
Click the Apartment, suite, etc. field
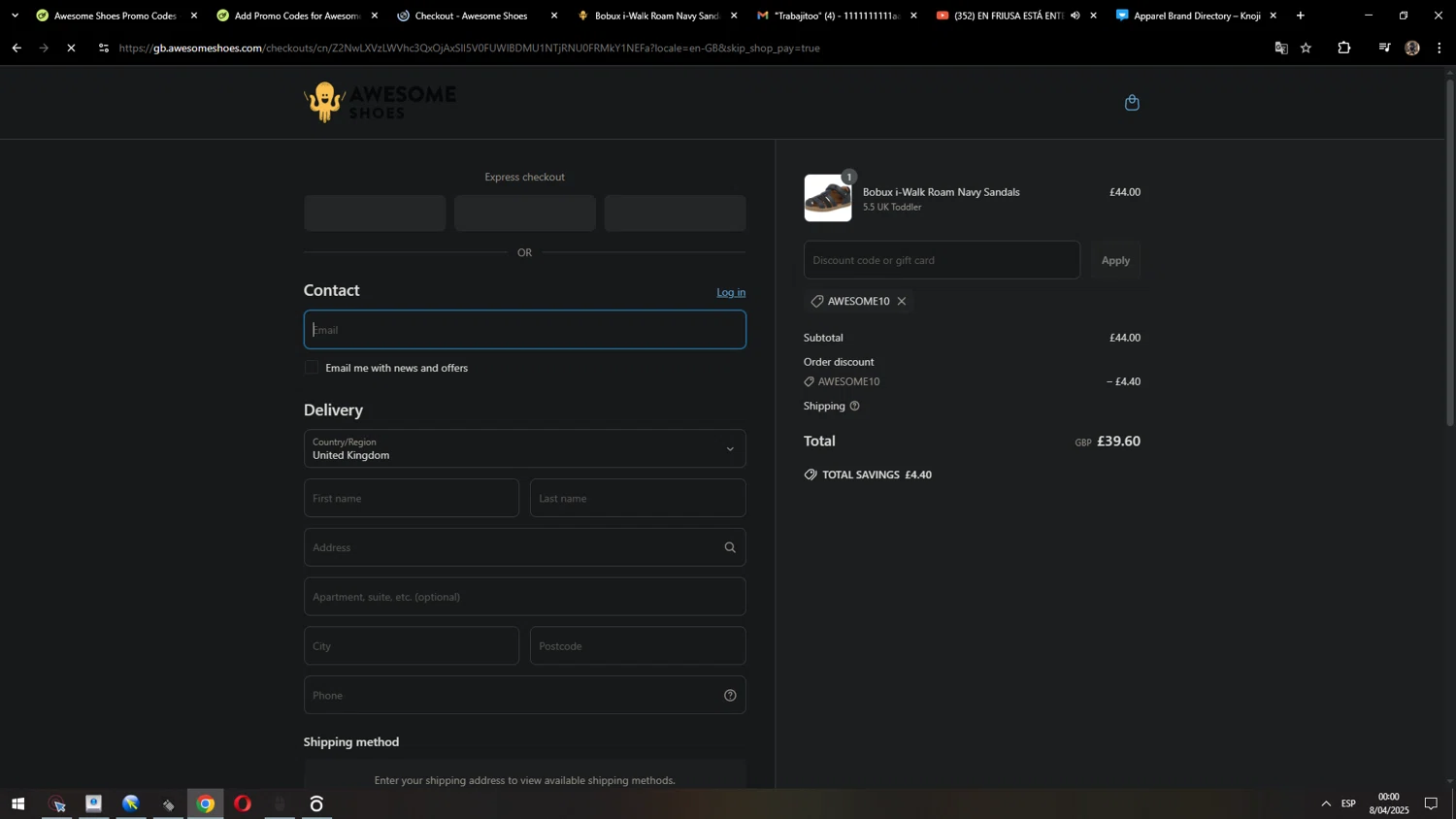[525, 598]
